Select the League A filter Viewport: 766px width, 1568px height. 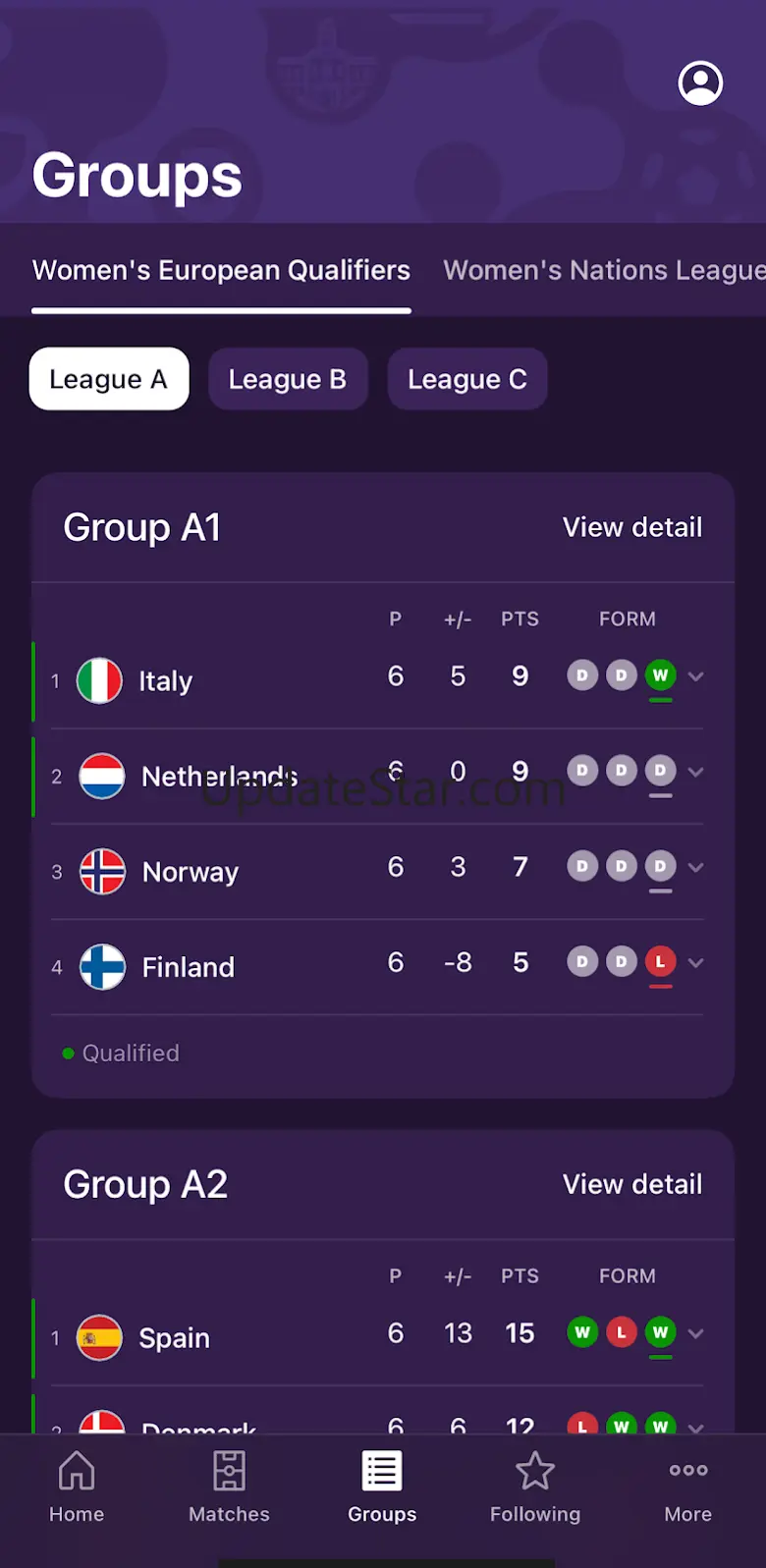(109, 379)
